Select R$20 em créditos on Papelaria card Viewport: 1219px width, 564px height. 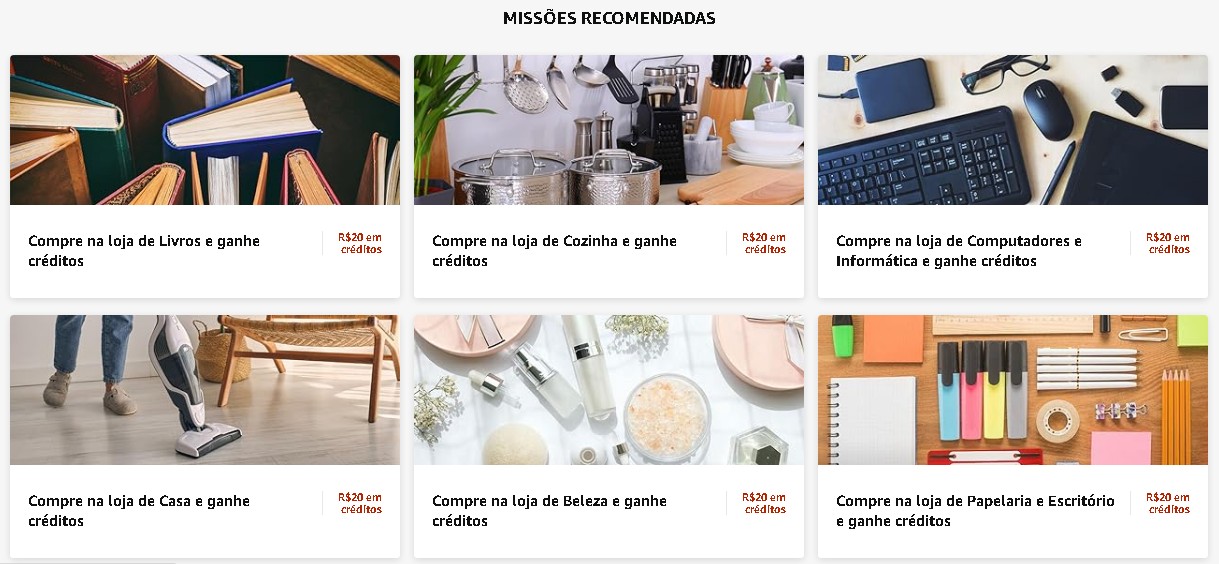(x=1168, y=503)
